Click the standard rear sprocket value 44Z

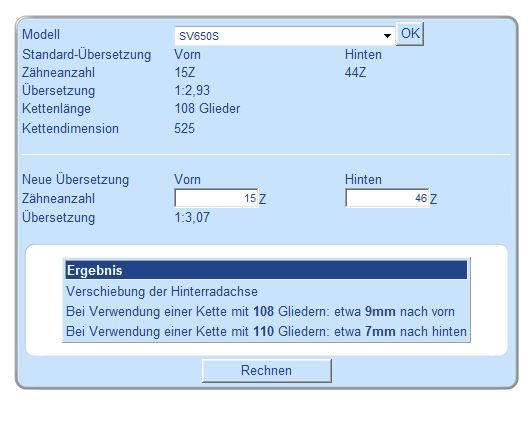(355, 72)
